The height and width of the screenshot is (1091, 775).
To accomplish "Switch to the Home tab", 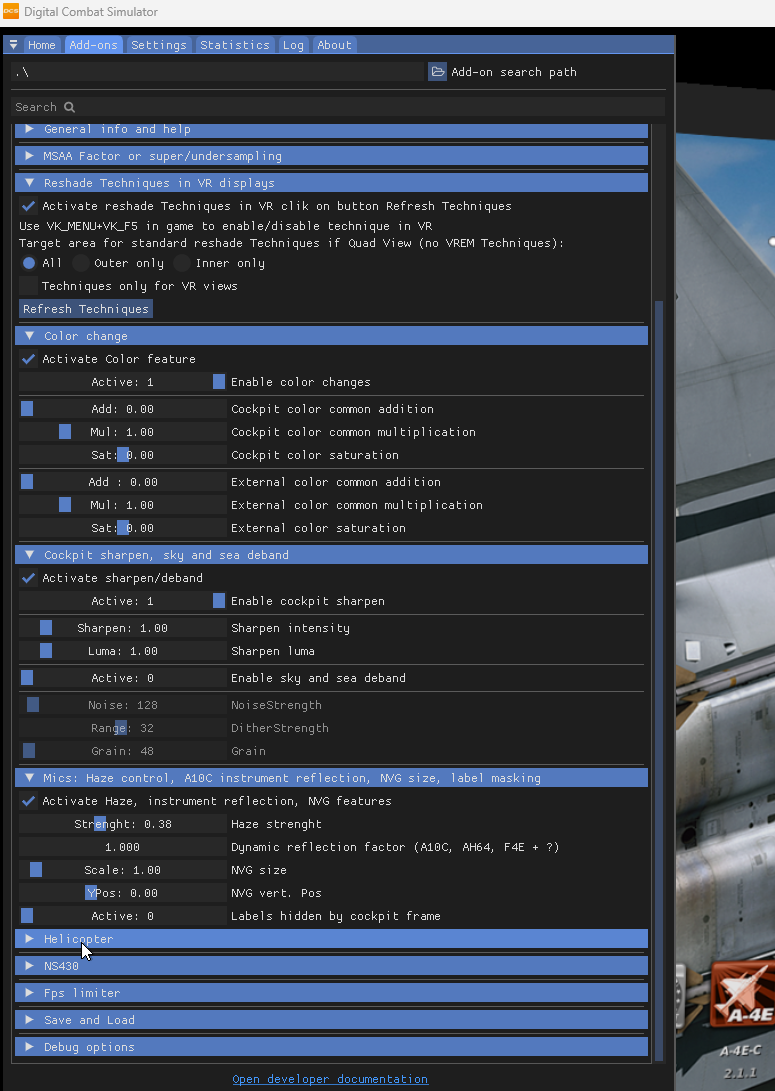I will tap(41, 45).
